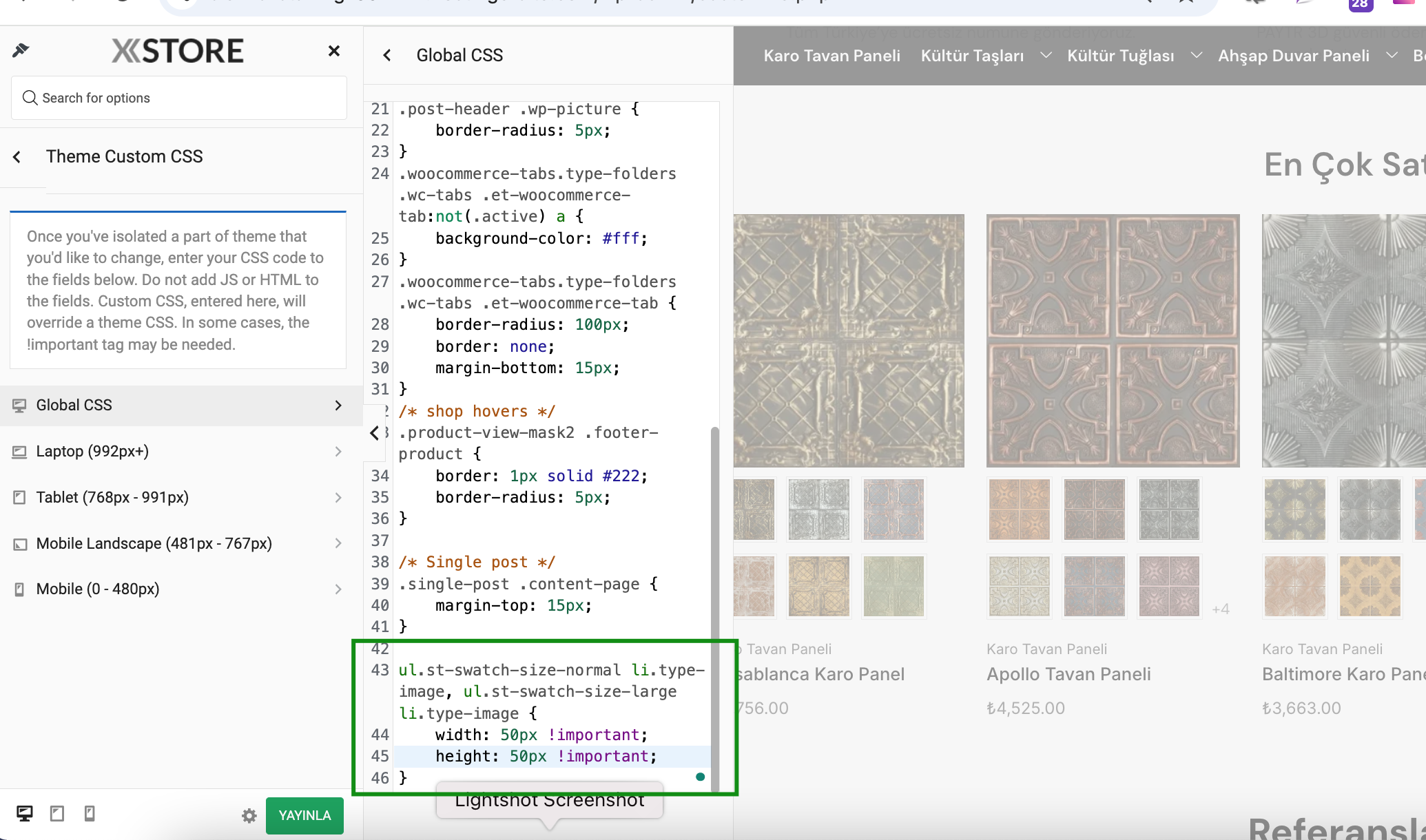Select Casablanca's second-row green swatch
The height and width of the screenshot is (840, 1426).
coord(893,586)
